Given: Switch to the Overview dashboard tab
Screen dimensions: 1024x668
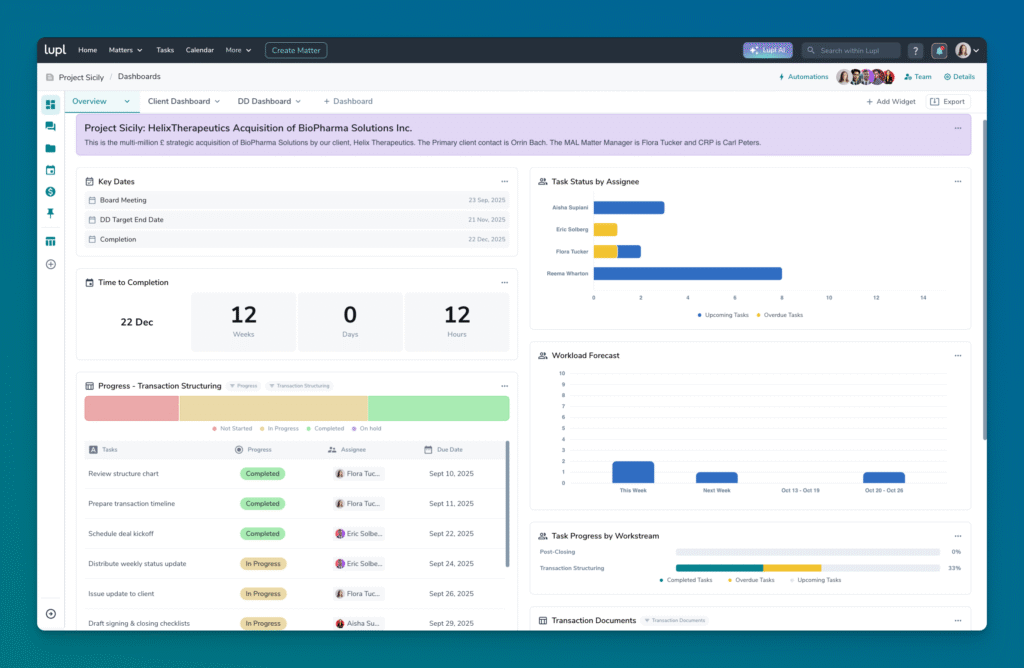Looking at the screenshot, I should [x=89, y=101].
